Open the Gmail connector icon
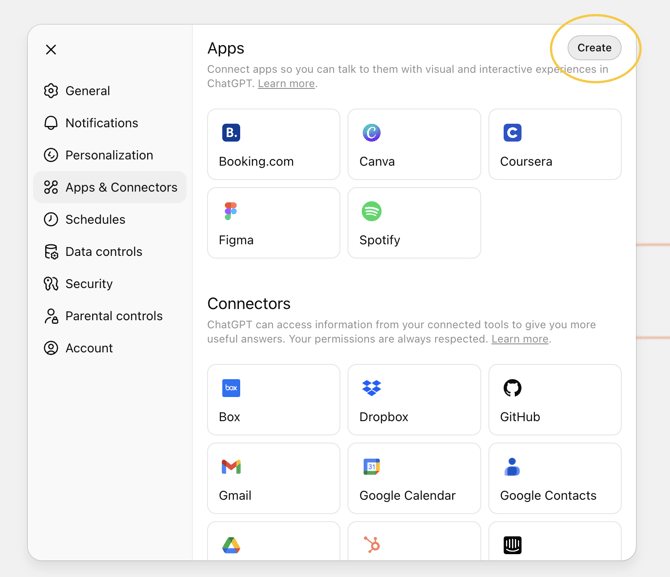This screenshot has height=577, width=670. point(231,467)
